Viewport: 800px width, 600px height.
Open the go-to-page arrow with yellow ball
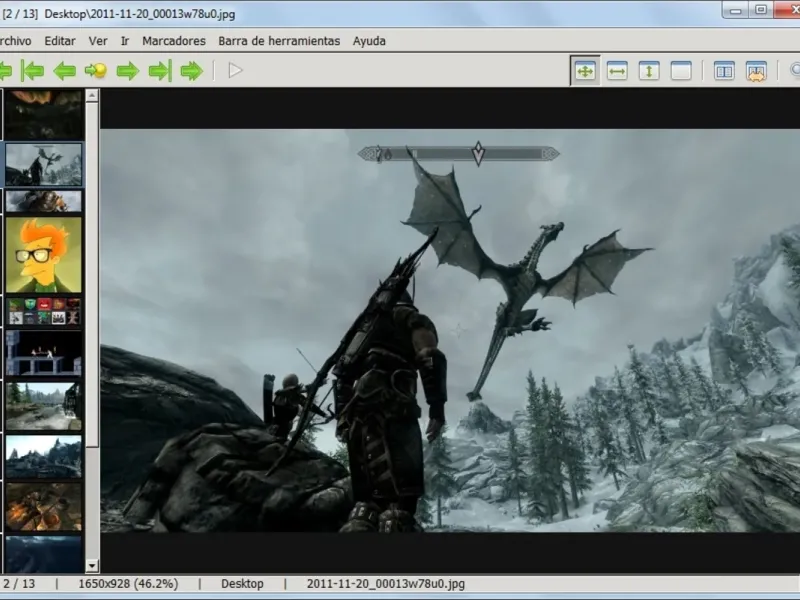[96, 70]
